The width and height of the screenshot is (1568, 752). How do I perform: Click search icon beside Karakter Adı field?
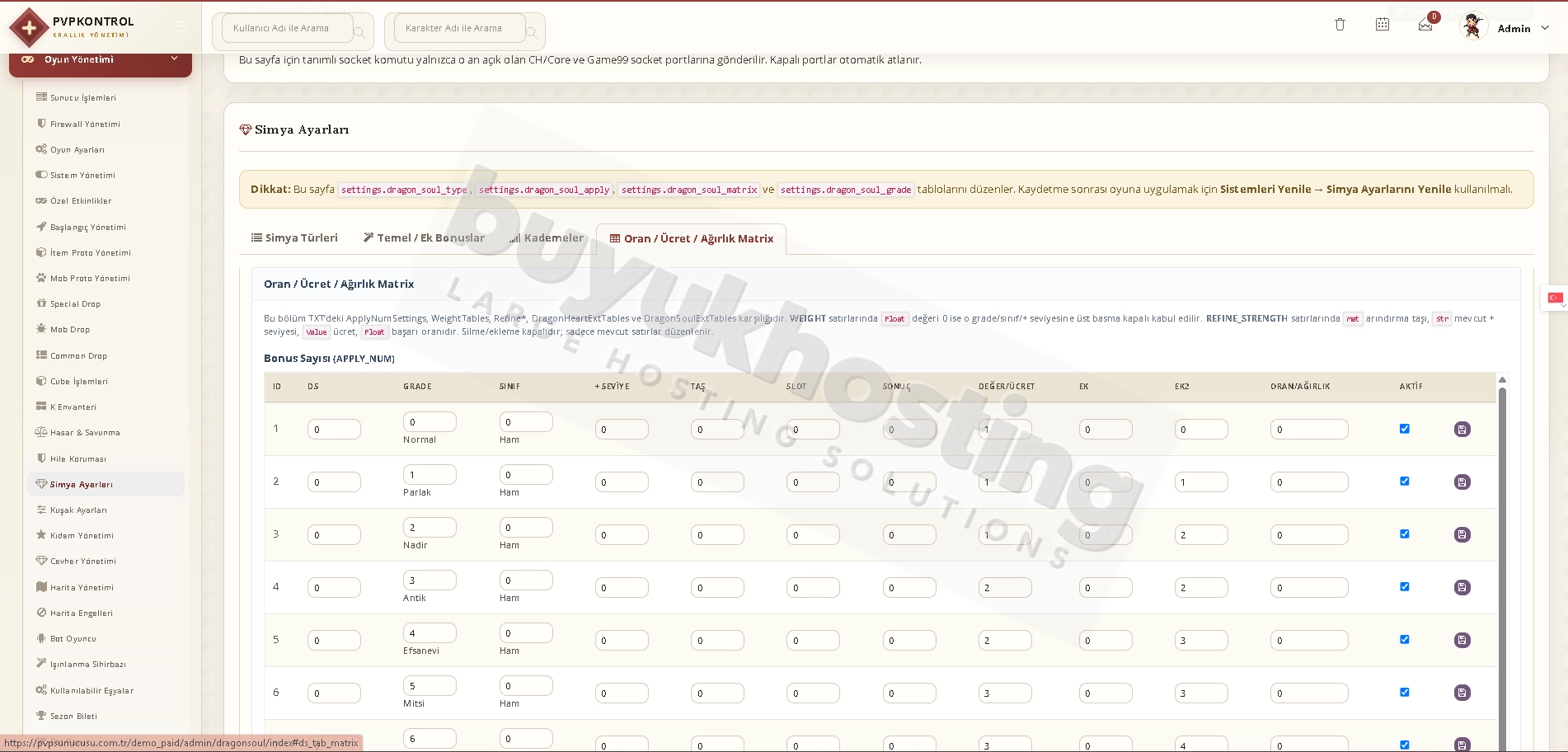[532, 32]
